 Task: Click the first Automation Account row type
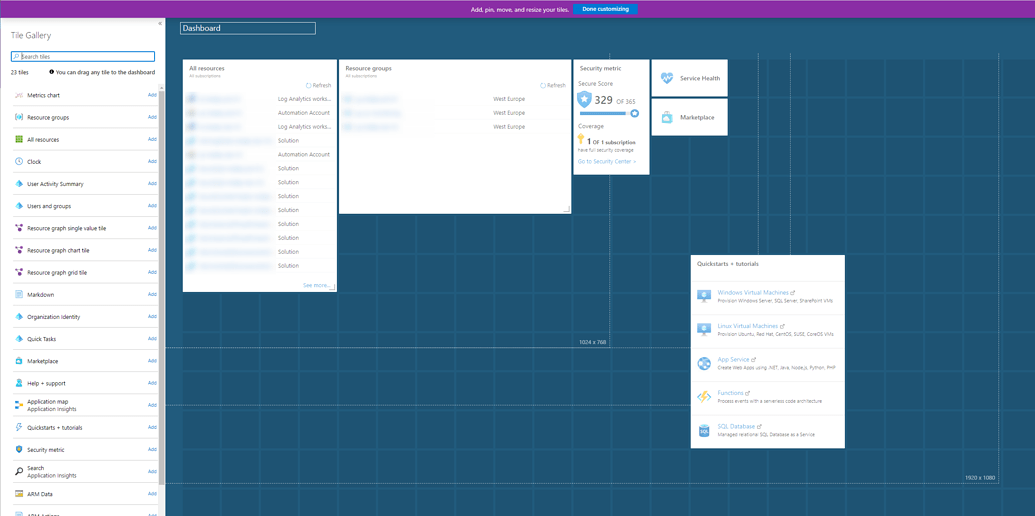pos(304,113)
